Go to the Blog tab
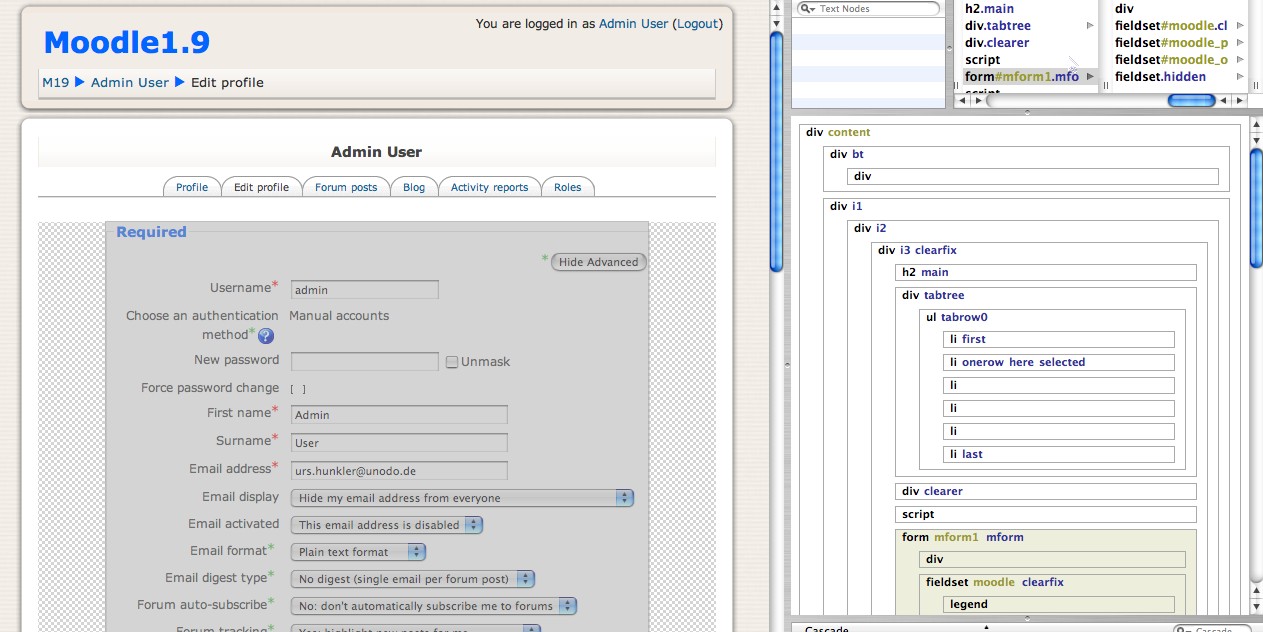 (414, 187)
